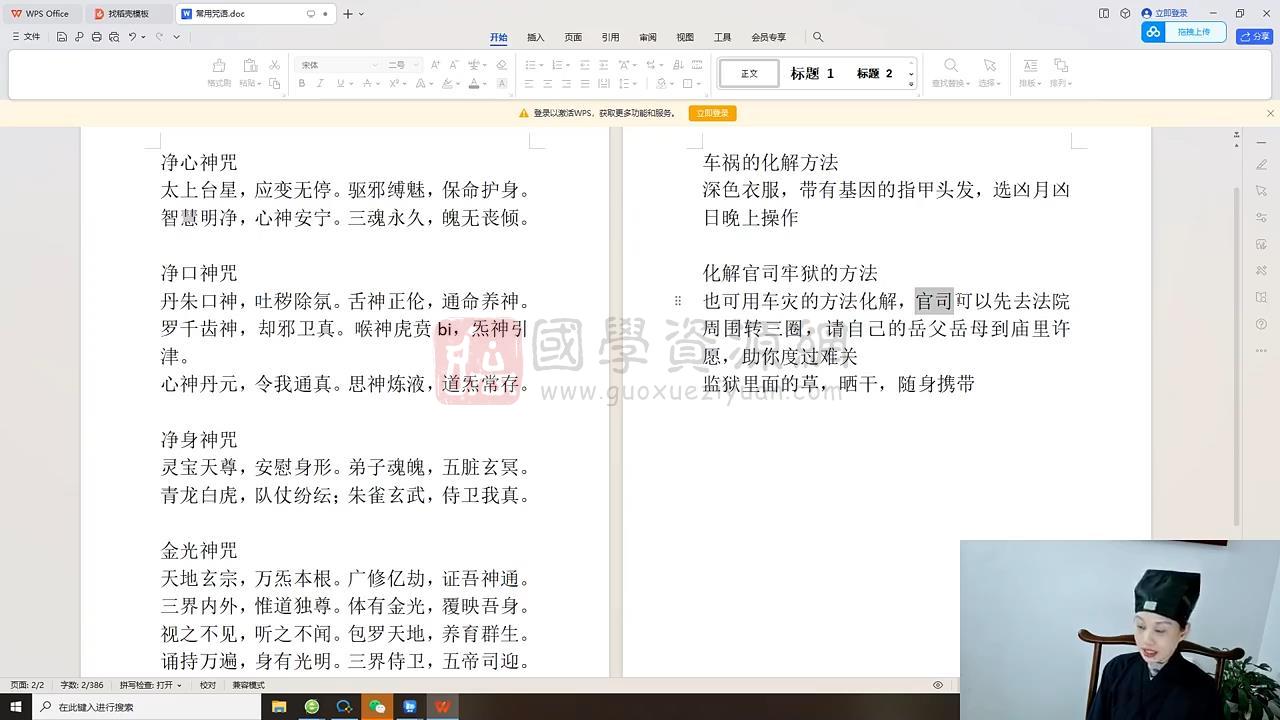Click the Format Painter (格式刷) icon
The width and height of the screenshot is (1280, 720).
218,65
